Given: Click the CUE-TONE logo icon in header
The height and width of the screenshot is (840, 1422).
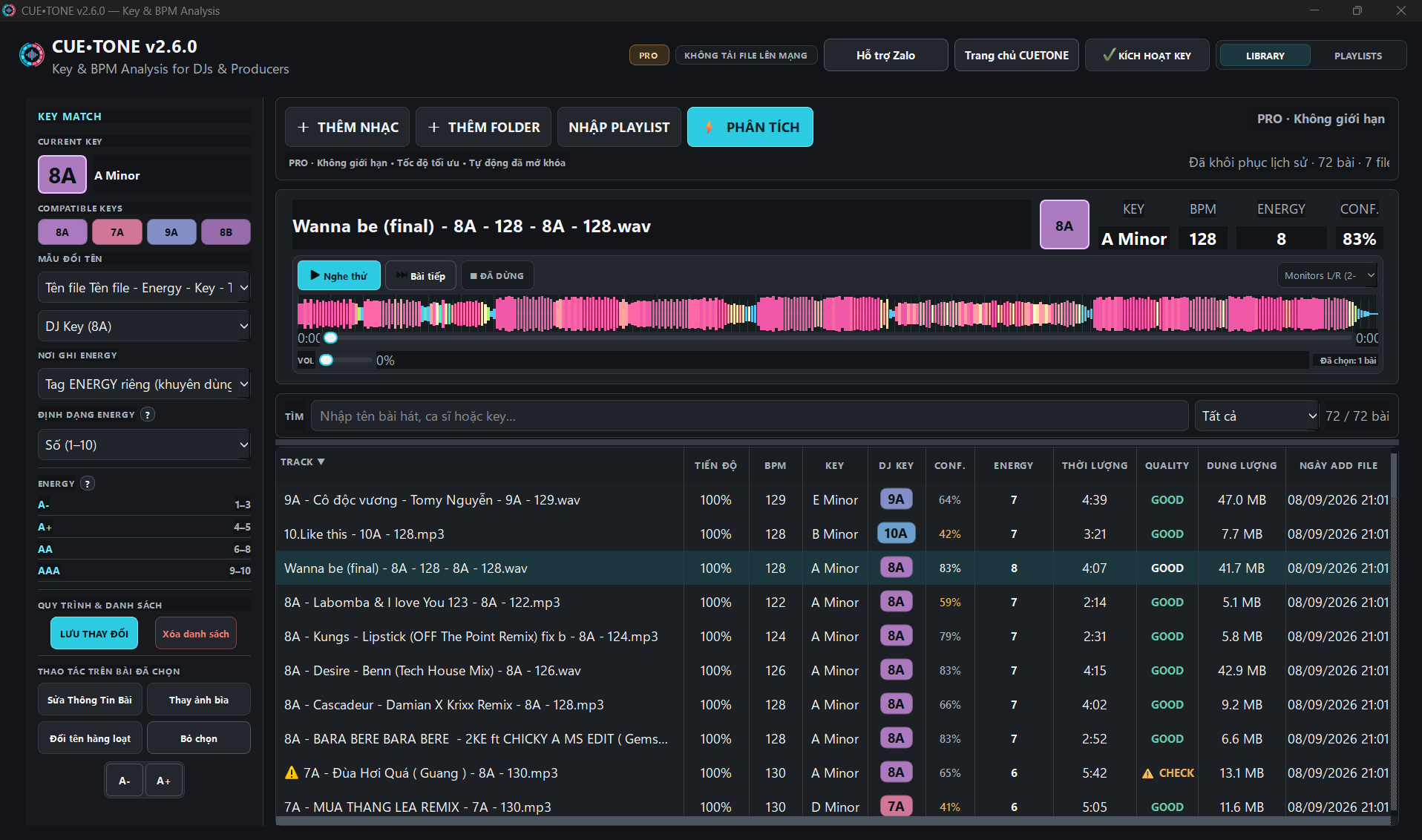Looking at the screenshot, I should (31, 55).
